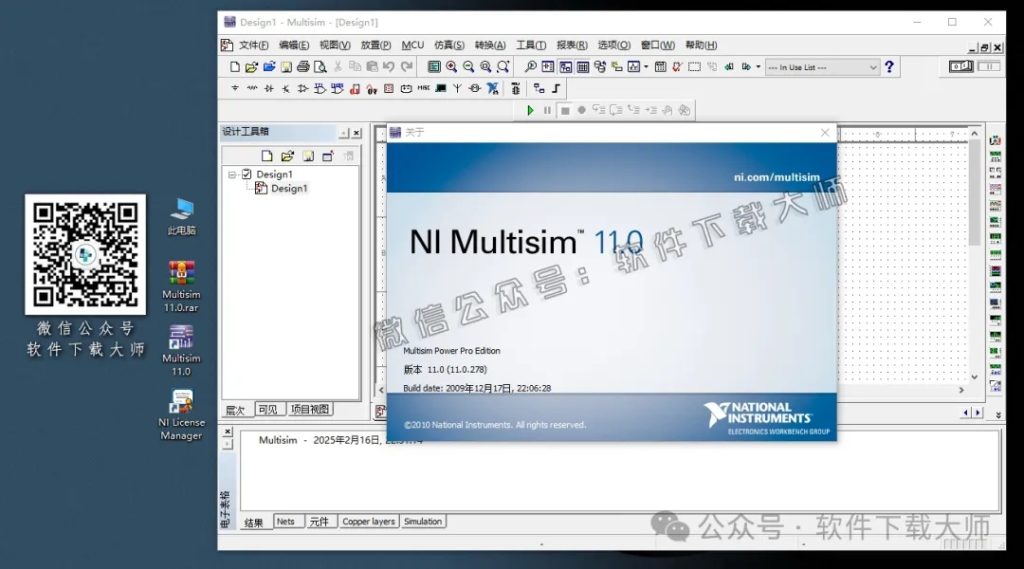Open the print icon in main toolbar
The image size is (1024, 569).
pos(303,67)
